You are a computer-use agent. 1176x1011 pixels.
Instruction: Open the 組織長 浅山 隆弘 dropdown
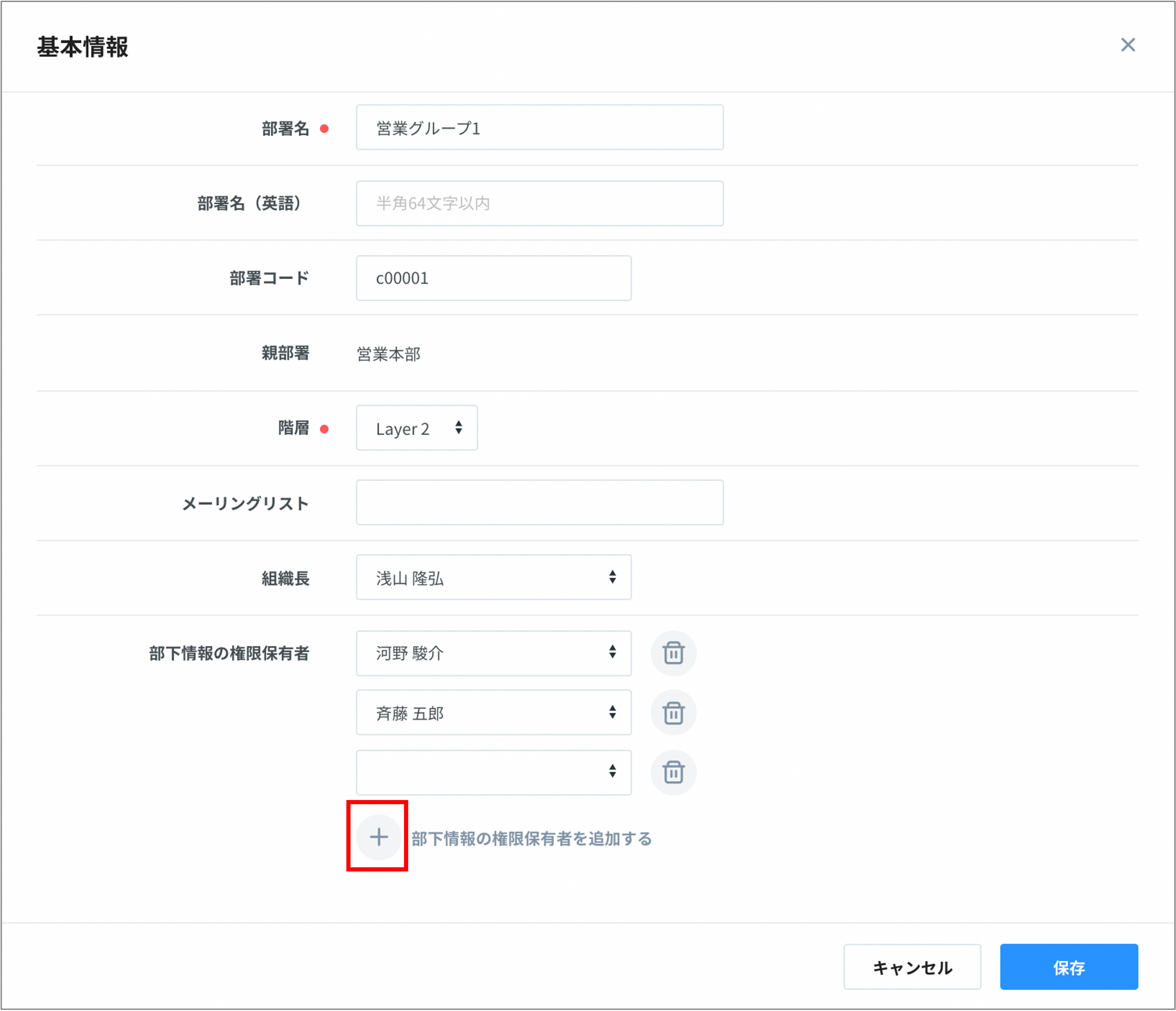[x=493, y=577]
